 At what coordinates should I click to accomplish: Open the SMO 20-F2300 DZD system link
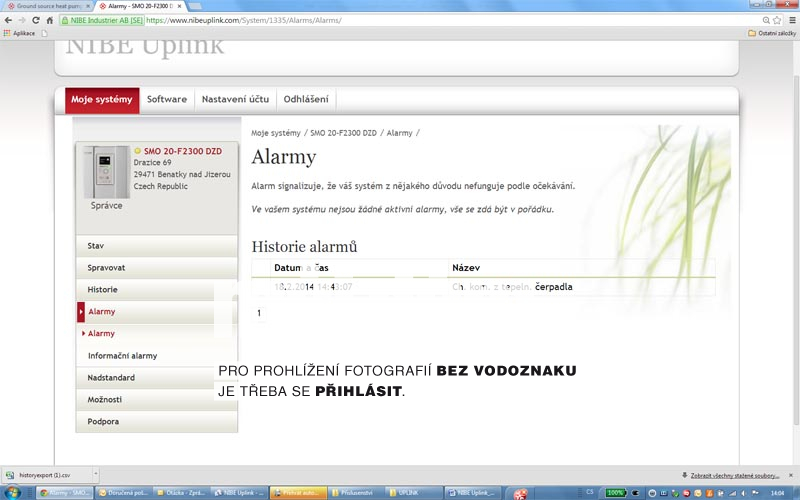pos(182,151)
